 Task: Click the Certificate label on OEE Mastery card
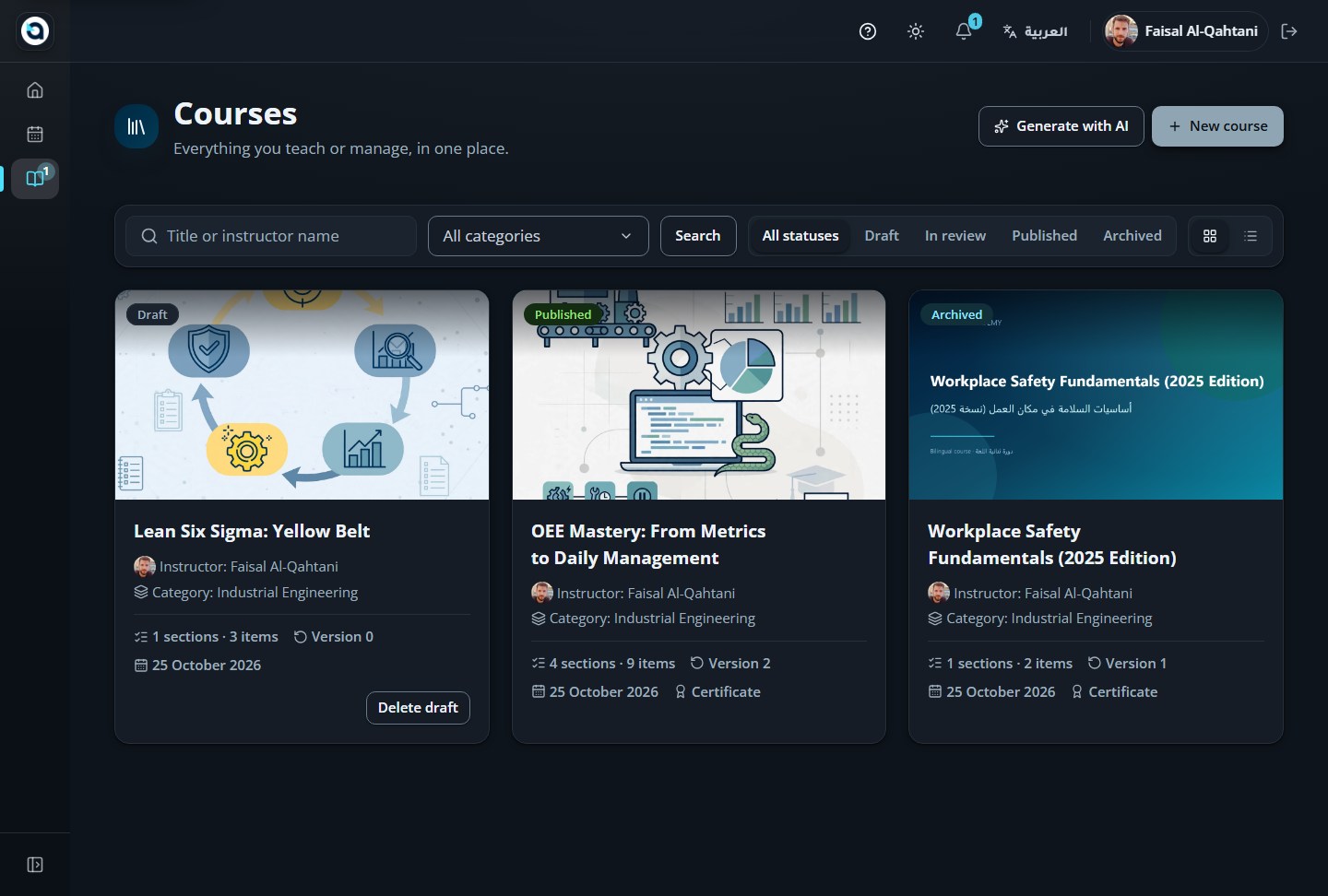pyautogui.click(x=717, y=692)
